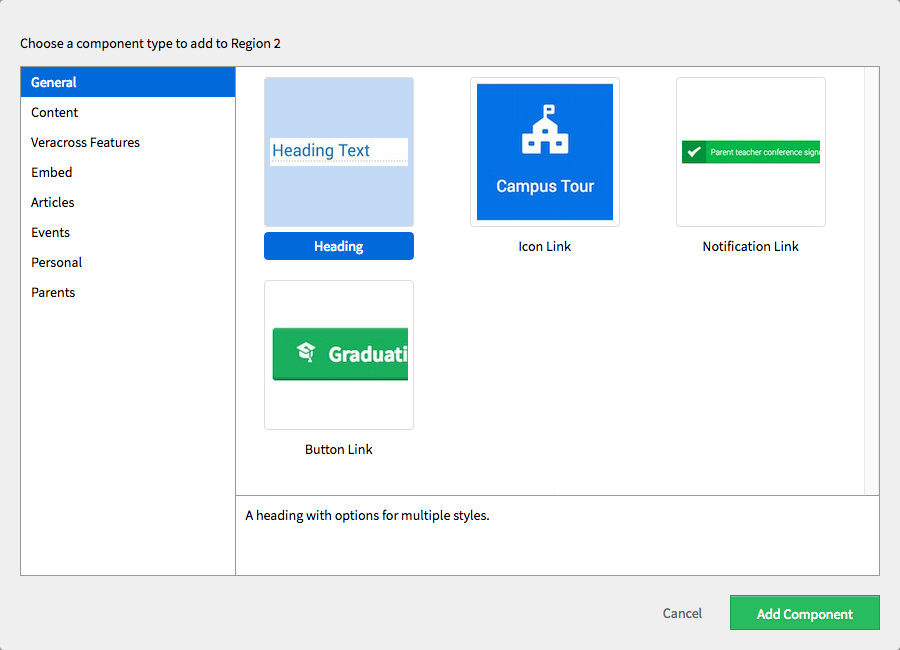The height and width of the screenshot is (650, 900).
Task: Select the Heading Text component thumbnail
Action: pyautogui.click(x=339, y=152)
